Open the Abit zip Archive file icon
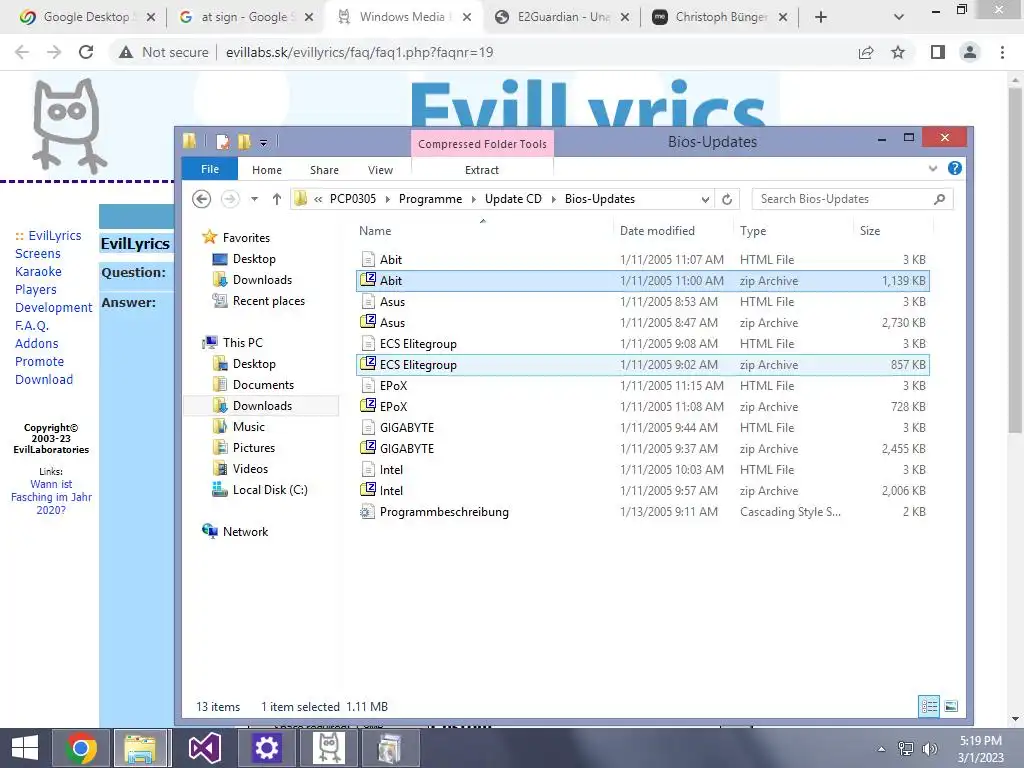Screen dimensions: 1024x768 coord(368,280)
